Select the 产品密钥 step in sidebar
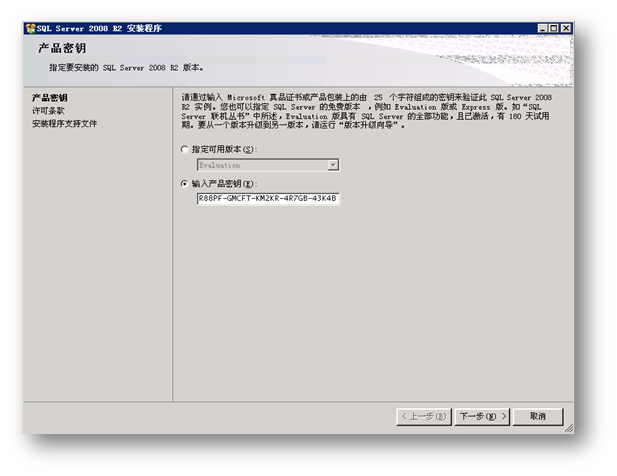 (50, 98)
